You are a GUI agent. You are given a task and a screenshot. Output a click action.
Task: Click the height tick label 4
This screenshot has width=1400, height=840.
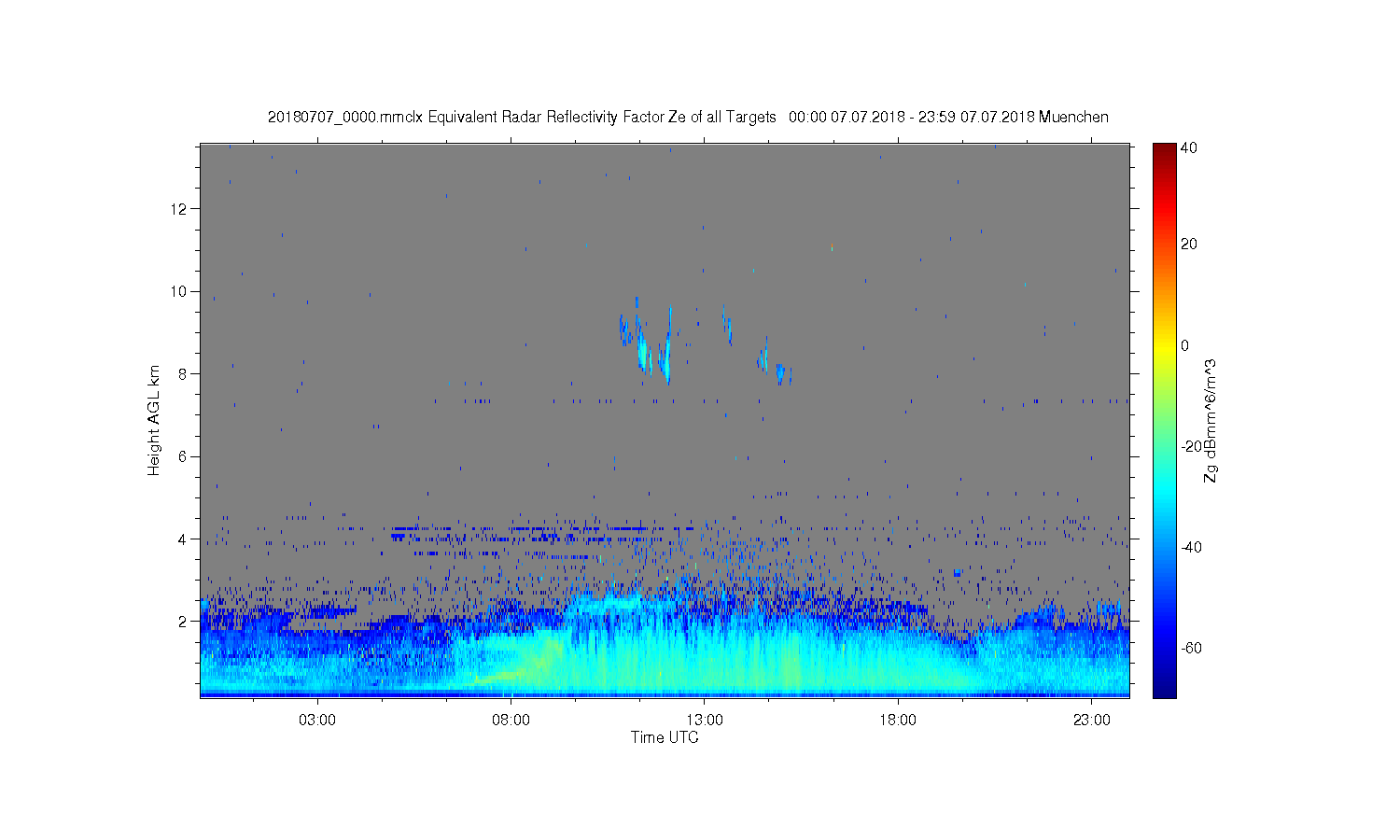[x=184, y=539]
